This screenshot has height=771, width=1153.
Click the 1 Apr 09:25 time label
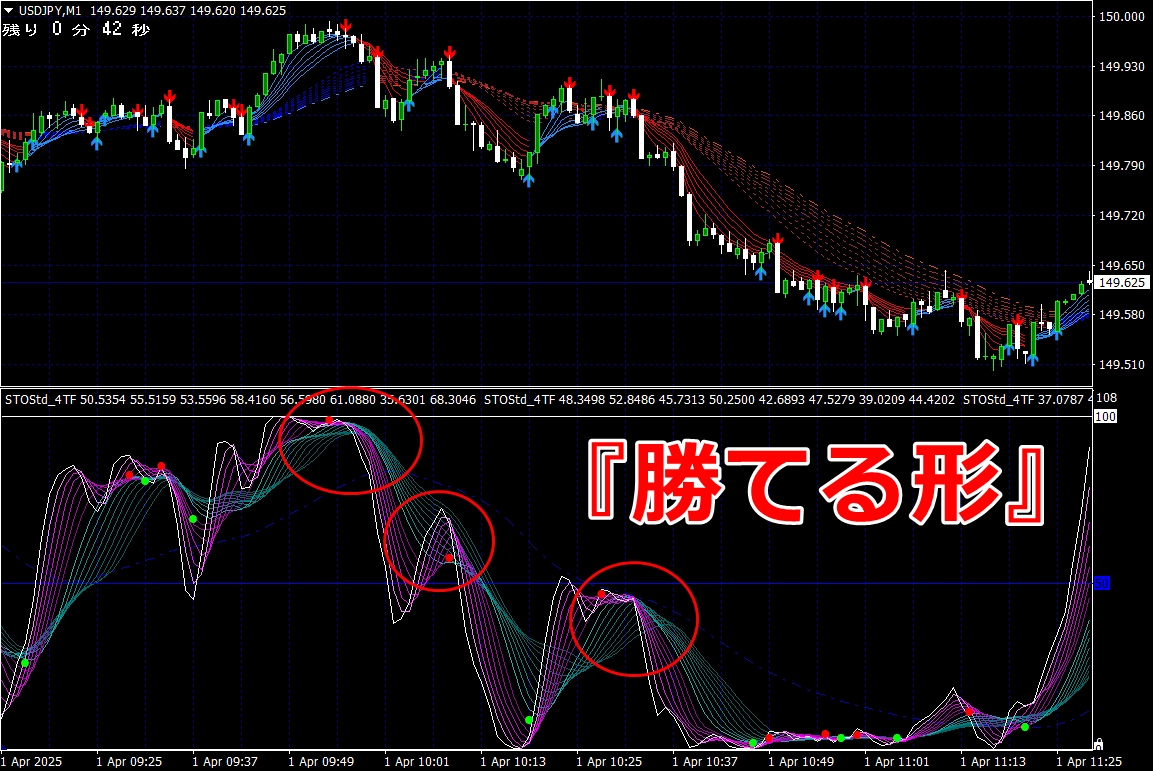click(x=129, y=761)
